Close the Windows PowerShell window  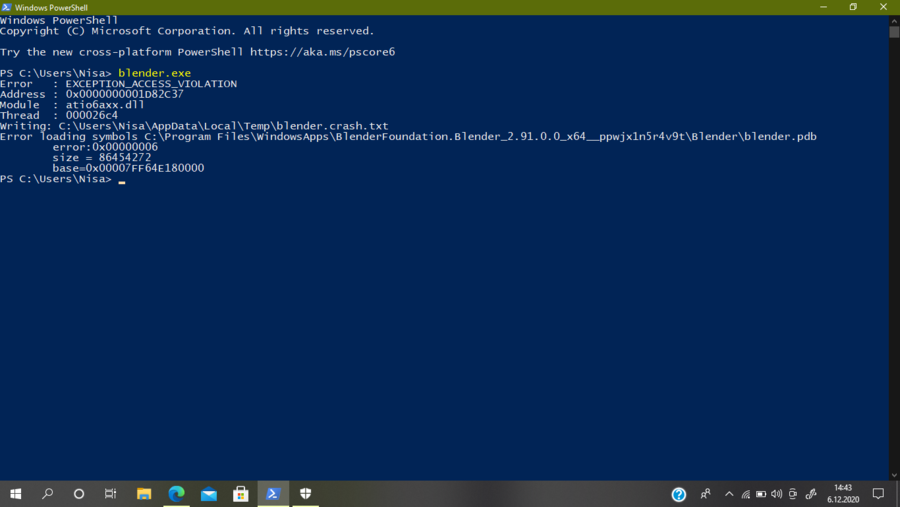883,7
